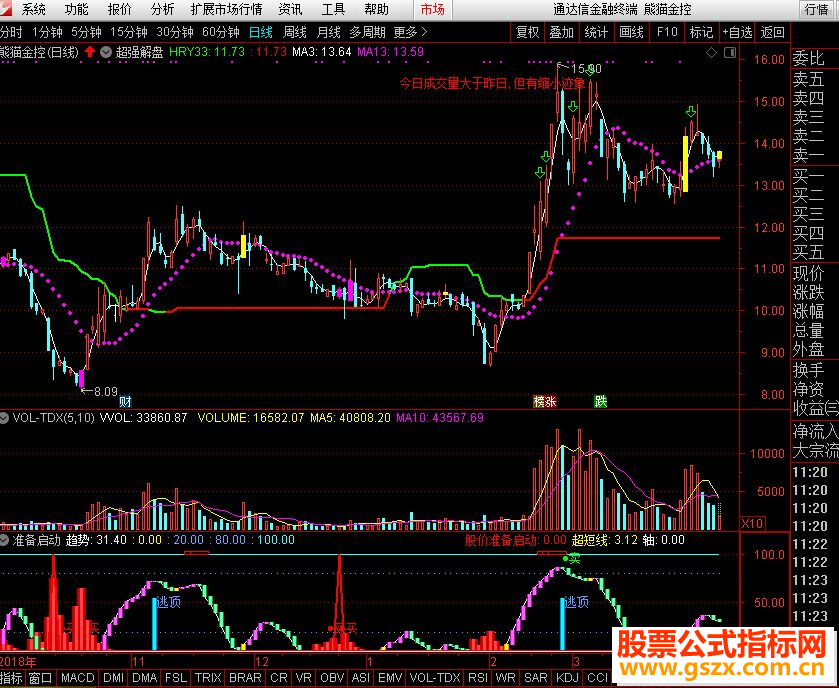
Task: Switch to the 5分钟 period
Action: point(86,33)
